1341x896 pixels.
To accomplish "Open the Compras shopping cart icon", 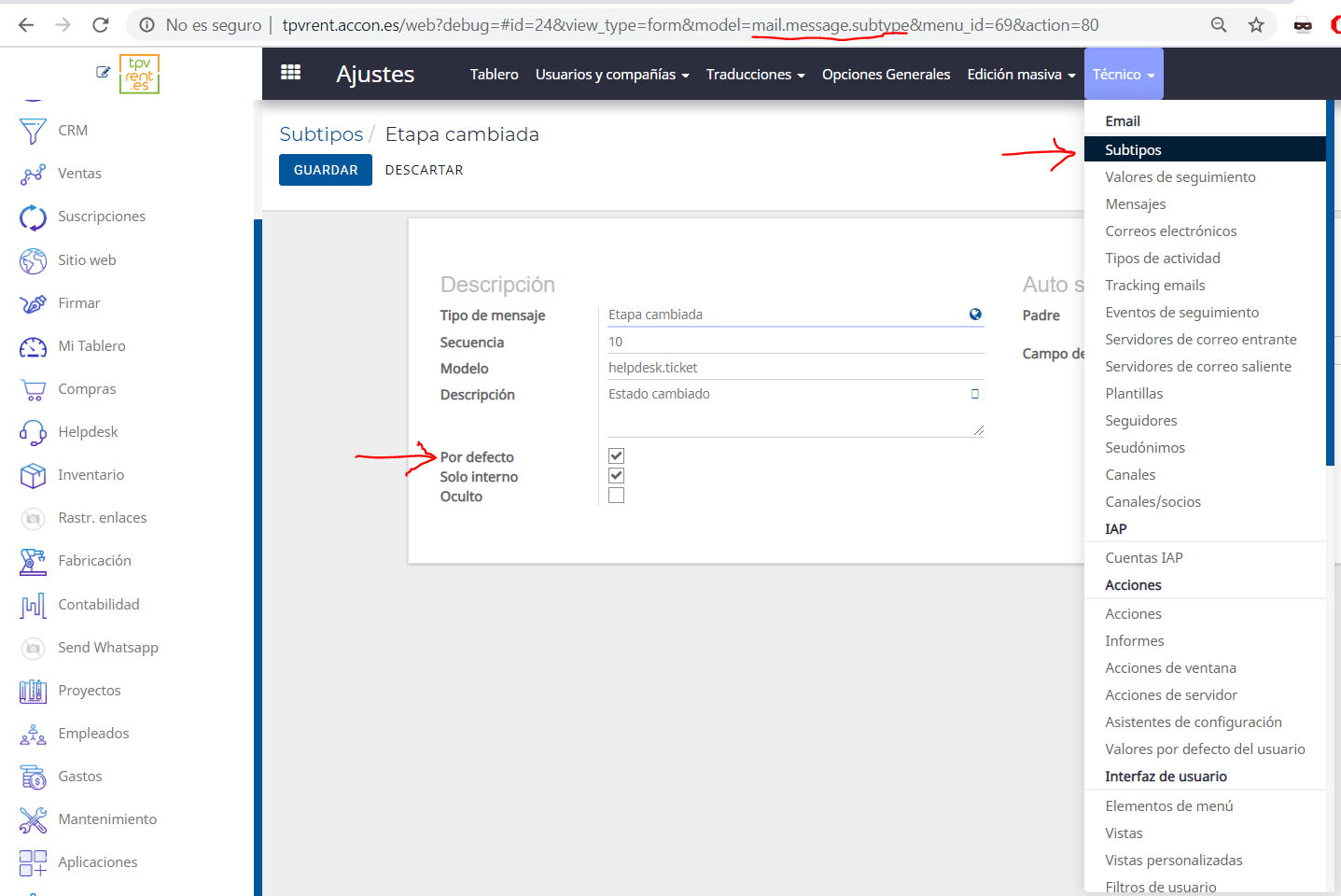I will (33, 389).
